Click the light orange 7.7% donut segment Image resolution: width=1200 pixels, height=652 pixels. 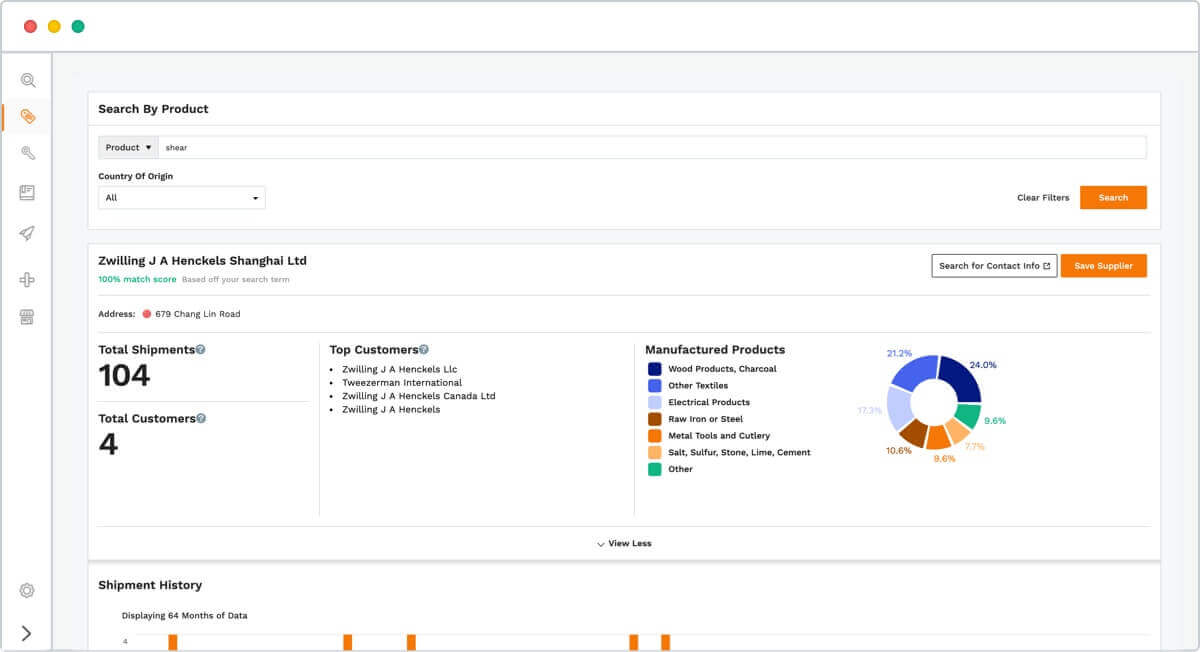957,431
